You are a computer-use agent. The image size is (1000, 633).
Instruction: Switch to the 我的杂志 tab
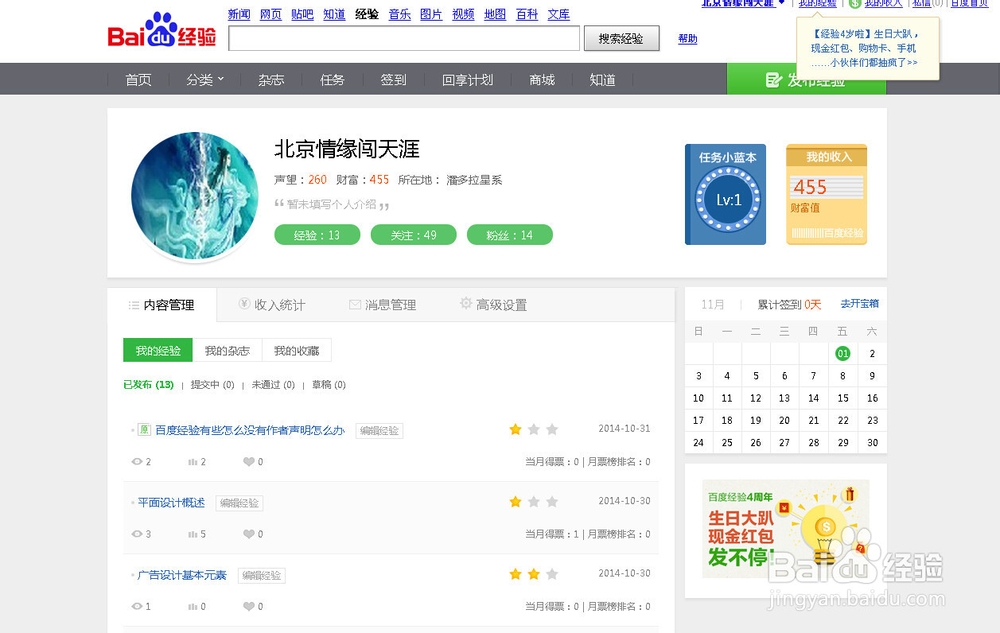pos(230,351)
